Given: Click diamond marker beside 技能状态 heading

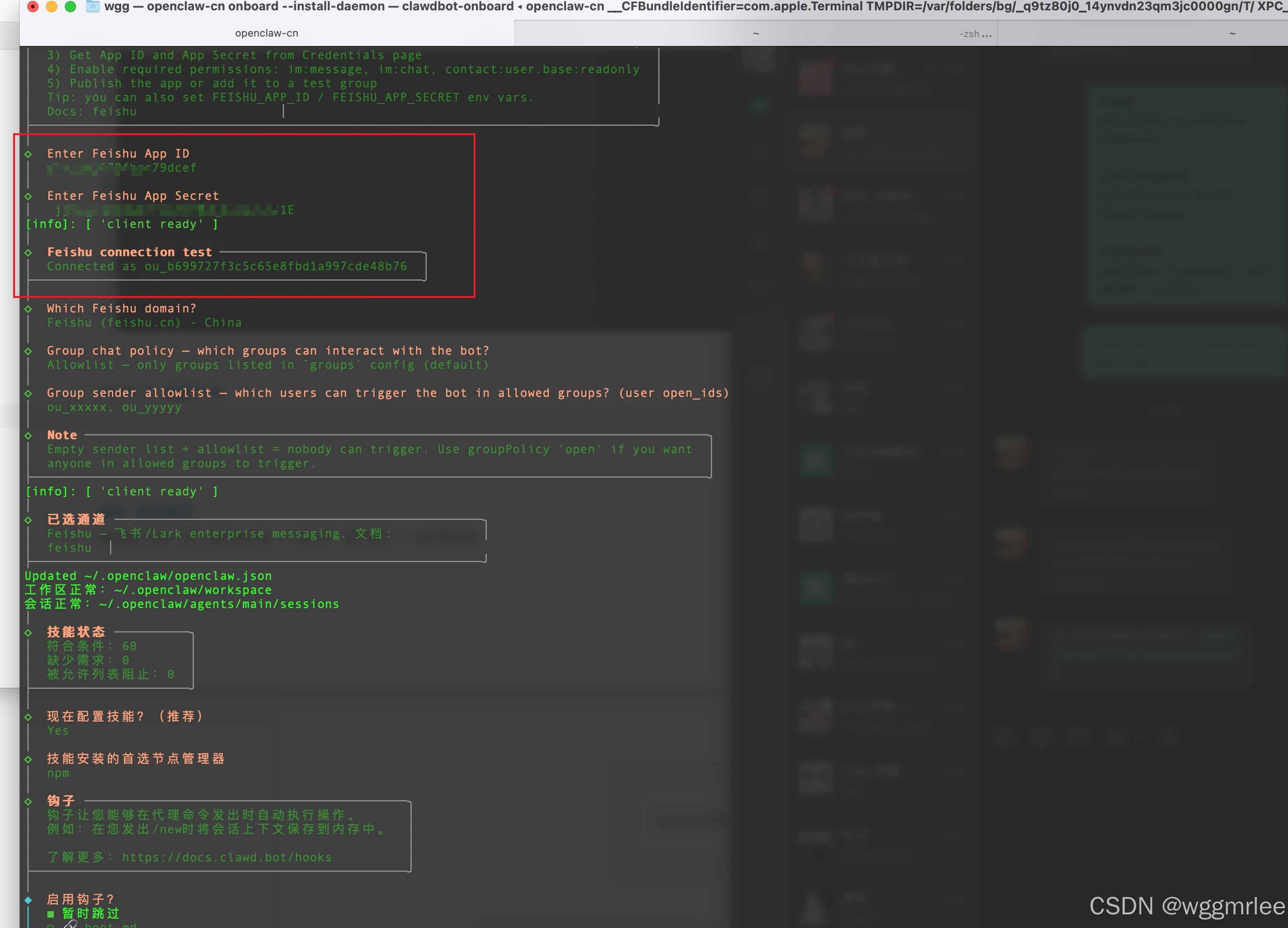Looking at the screenshot, I should point(28,632).
